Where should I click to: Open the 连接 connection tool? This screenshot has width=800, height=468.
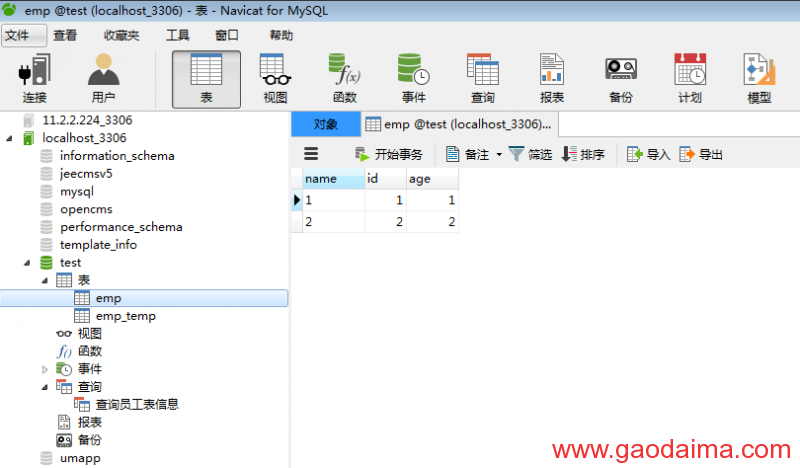pos(35,79)
